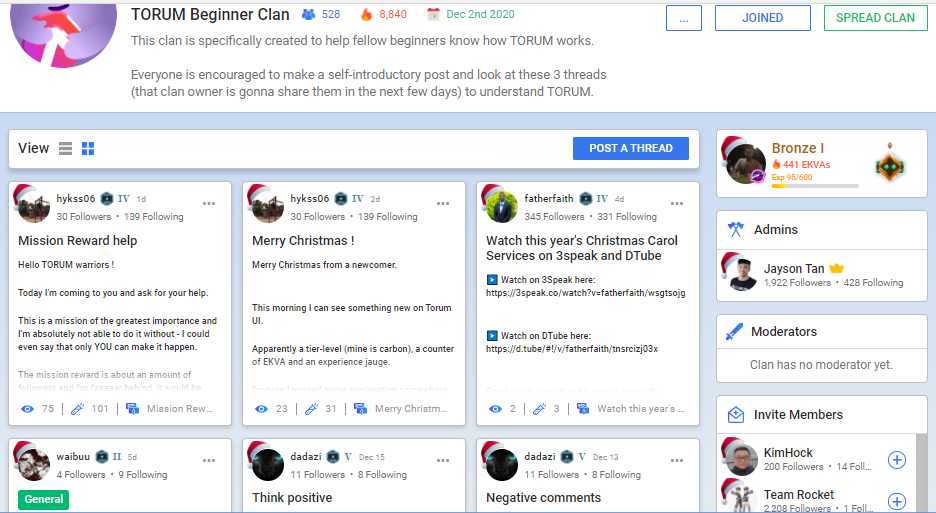Click the Bronze I rank badge icon
This screenshot has height=513, width=936.
pos(890,165)
